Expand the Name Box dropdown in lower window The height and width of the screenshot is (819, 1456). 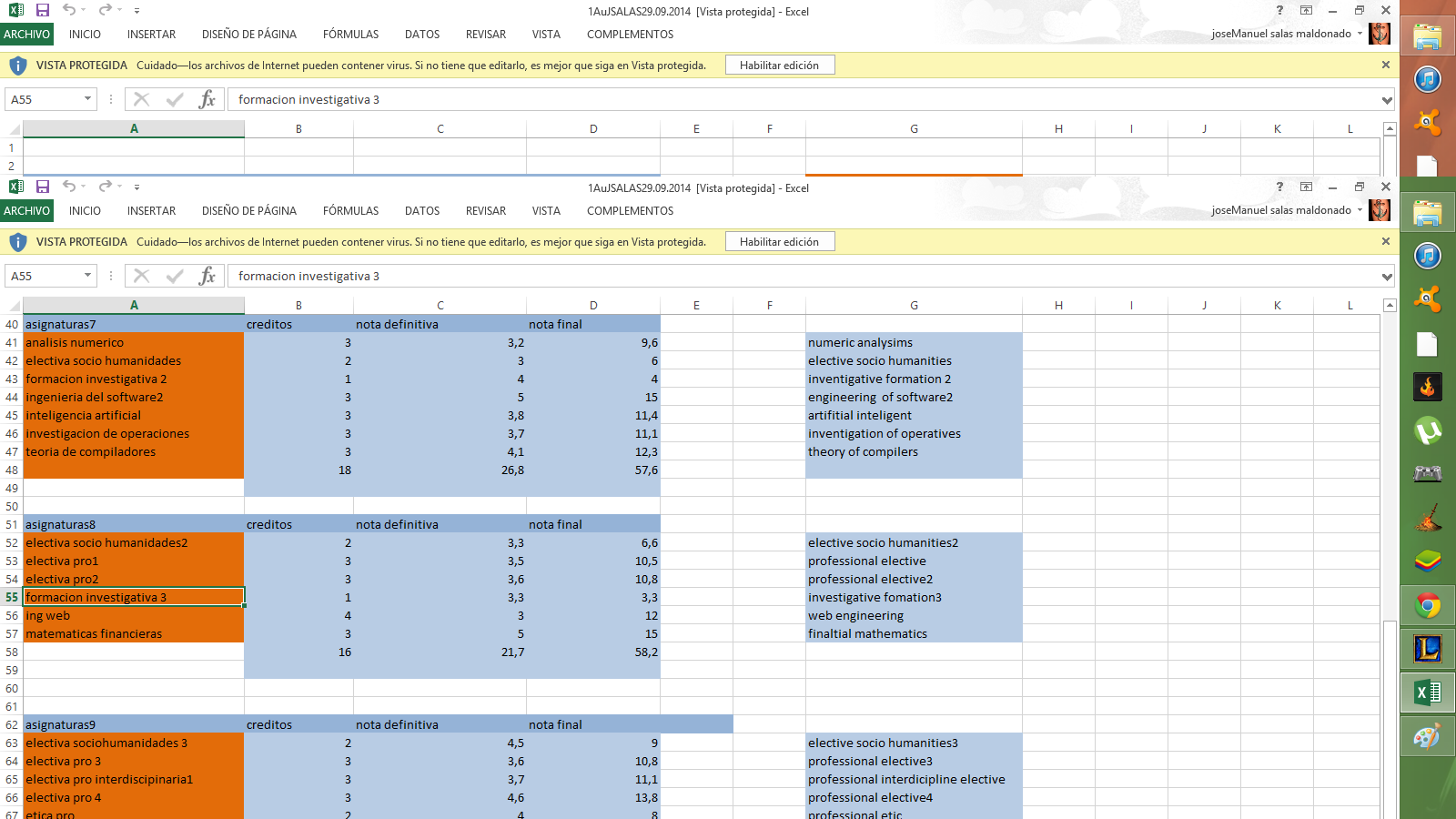click(x=87, y=276)
